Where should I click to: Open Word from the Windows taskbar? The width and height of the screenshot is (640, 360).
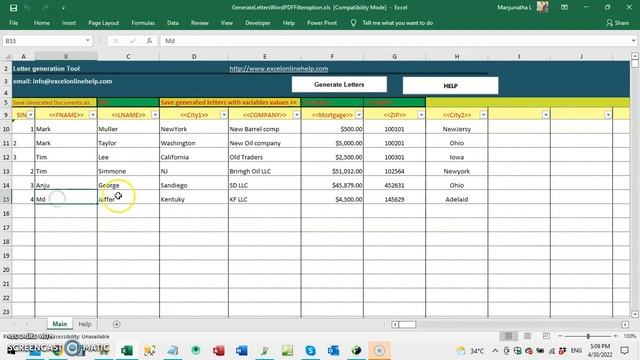pyautogui.click(x=242, y=350)
